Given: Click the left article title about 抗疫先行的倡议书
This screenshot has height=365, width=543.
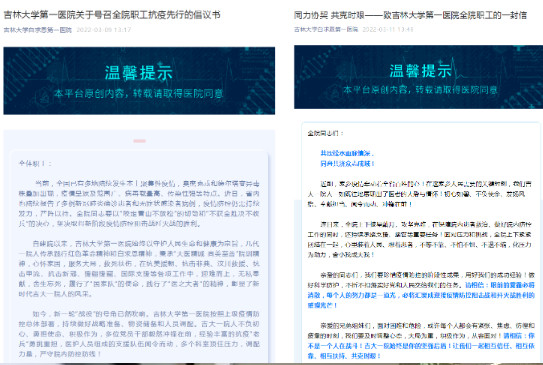Looking at the screenshot, I should pyautogui.click(x=112, y=15).
